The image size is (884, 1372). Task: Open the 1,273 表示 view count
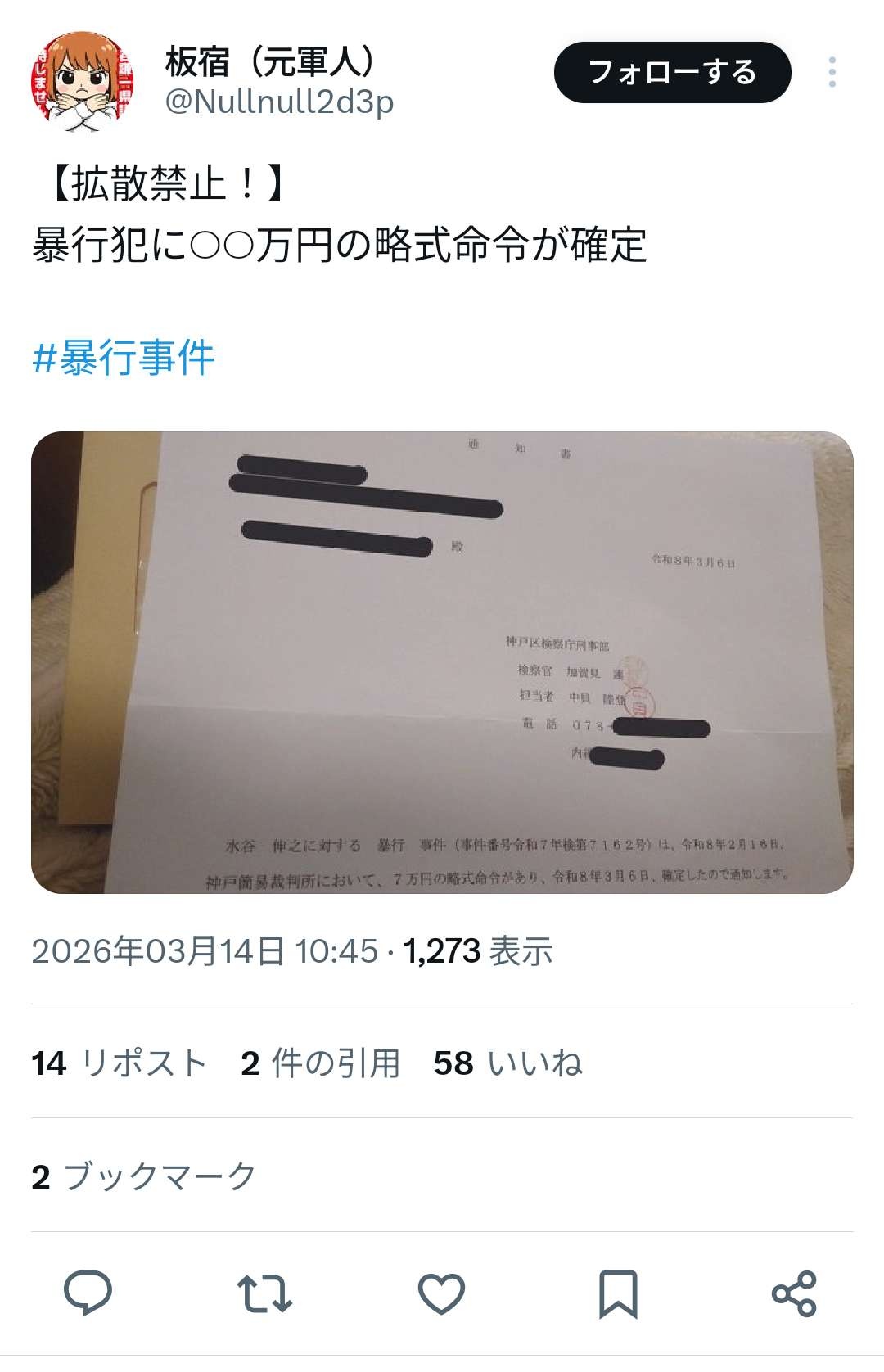coord(478,951)
